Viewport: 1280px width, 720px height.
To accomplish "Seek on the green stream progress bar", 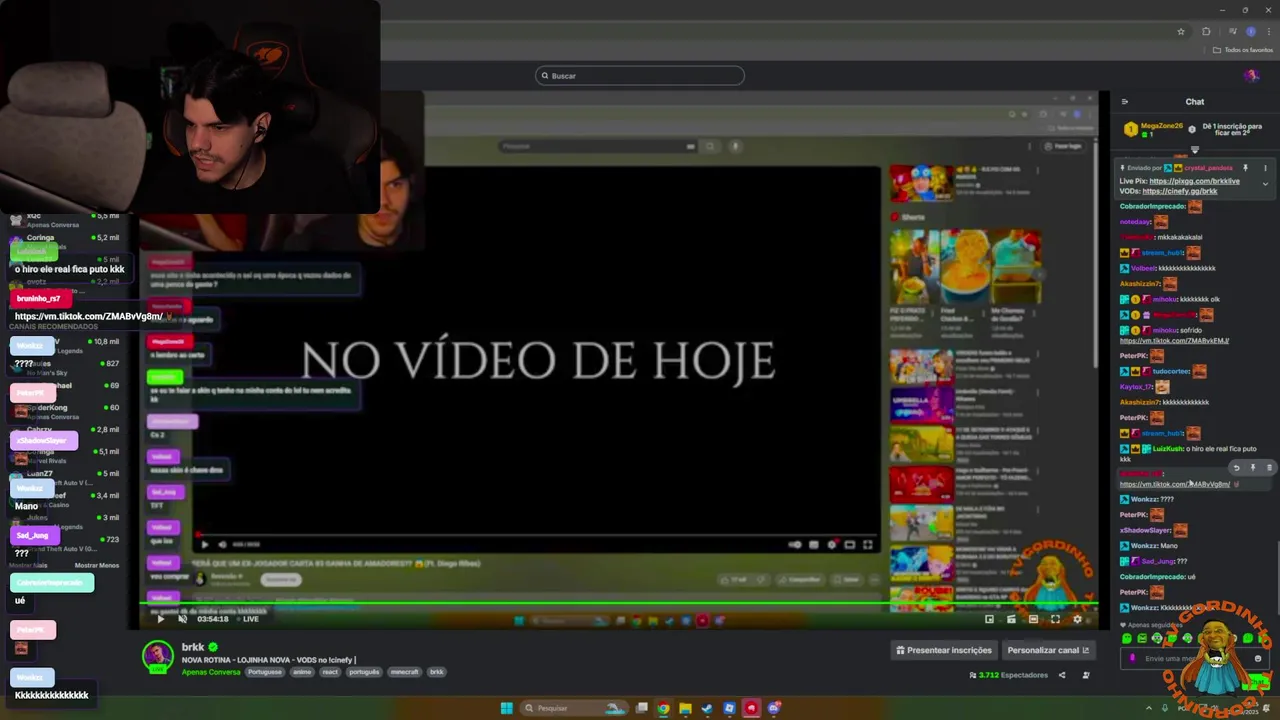I will 618,602.
